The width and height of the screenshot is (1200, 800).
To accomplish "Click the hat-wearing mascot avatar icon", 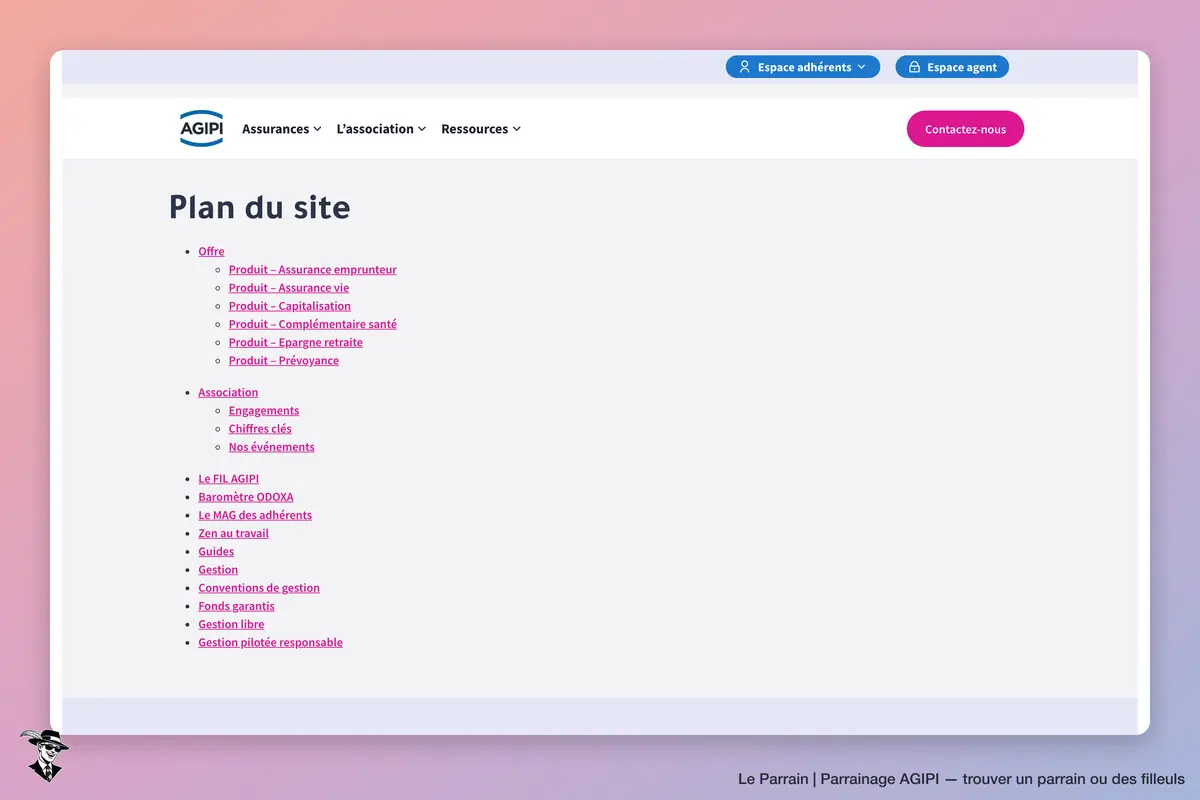I will [43, 754].
